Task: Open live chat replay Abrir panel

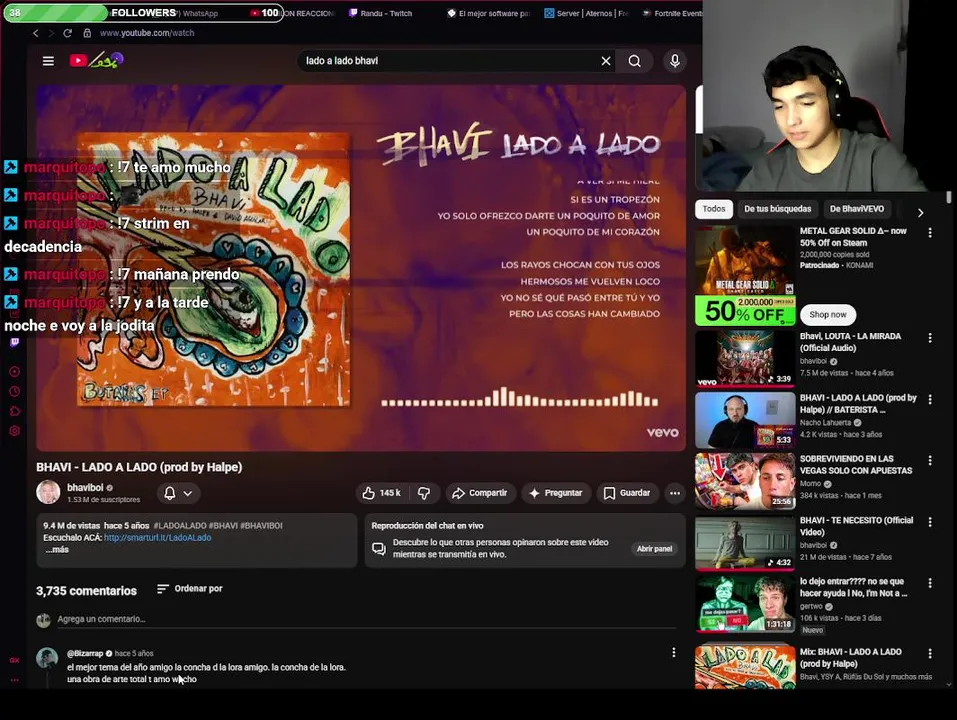Action: click(654, 549)
